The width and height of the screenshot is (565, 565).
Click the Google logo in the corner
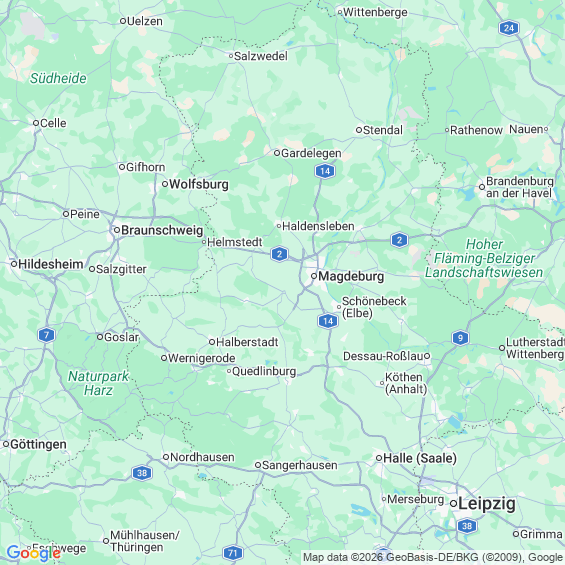click(34, 553)
